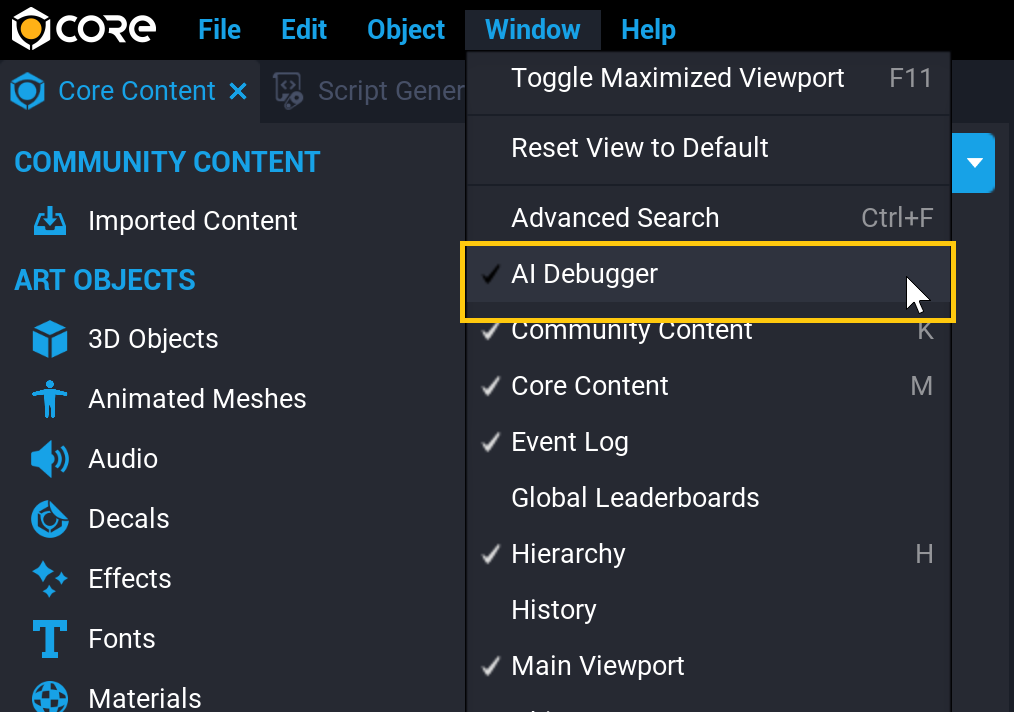
Task: Show the Global Leaderboards panel
Action: pos(634,498)
